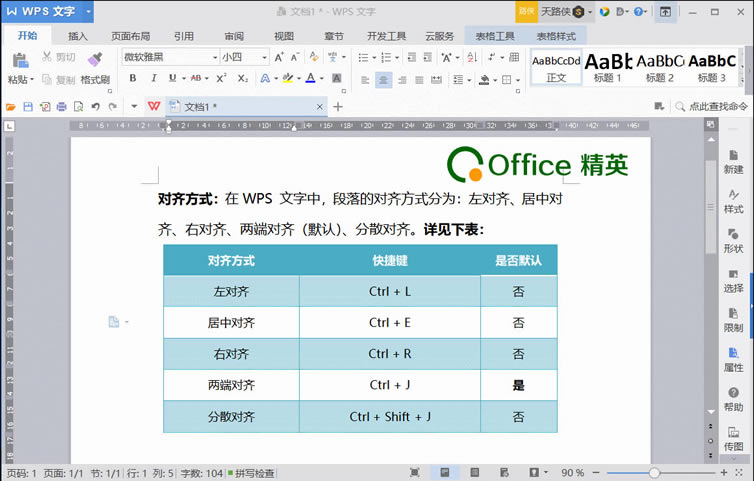This screenshot has width=754, height=481.
Task: Increase indent icon
Action: pyautogui.click(x=428, y=57)
